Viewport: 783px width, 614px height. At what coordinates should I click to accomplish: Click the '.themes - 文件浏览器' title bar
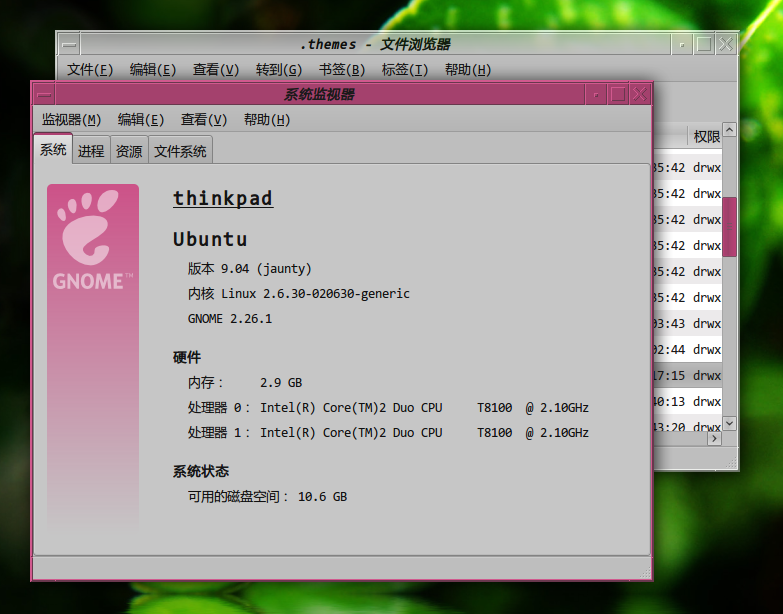click(x=375, y=44)
